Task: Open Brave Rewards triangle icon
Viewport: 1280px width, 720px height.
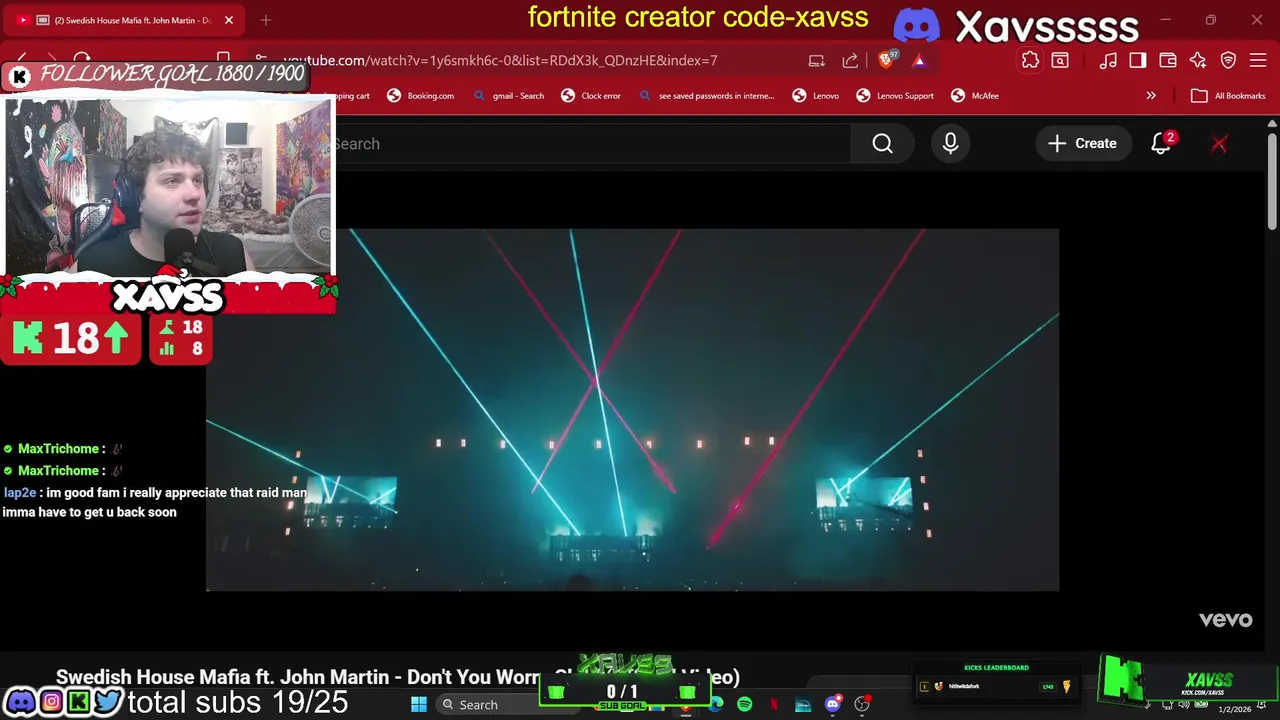Action: point(919,60)
